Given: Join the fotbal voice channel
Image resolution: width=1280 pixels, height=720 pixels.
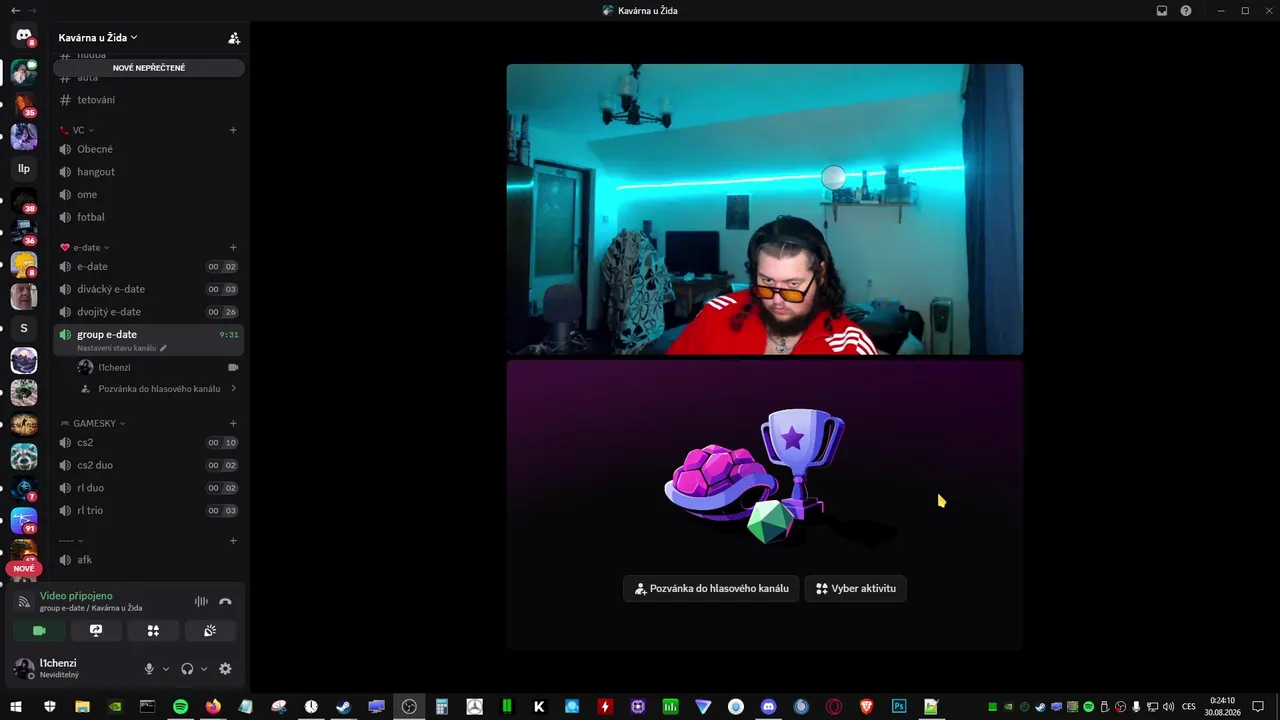Looking at the screenshot, I should click(149, 217).
